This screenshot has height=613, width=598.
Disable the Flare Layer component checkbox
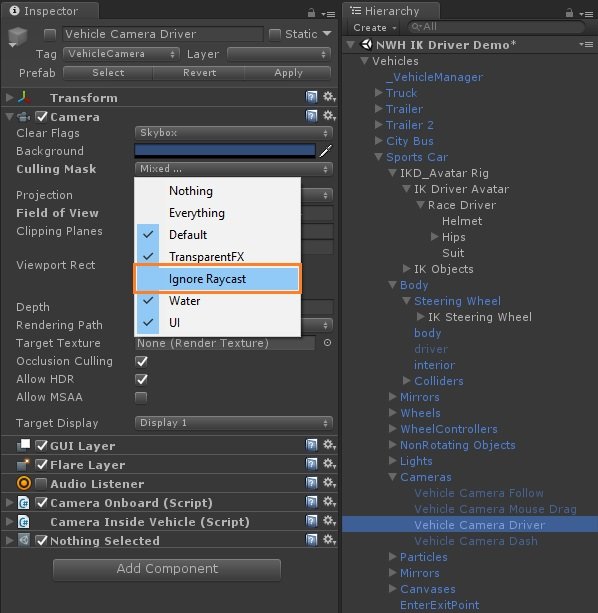(41, 464)
